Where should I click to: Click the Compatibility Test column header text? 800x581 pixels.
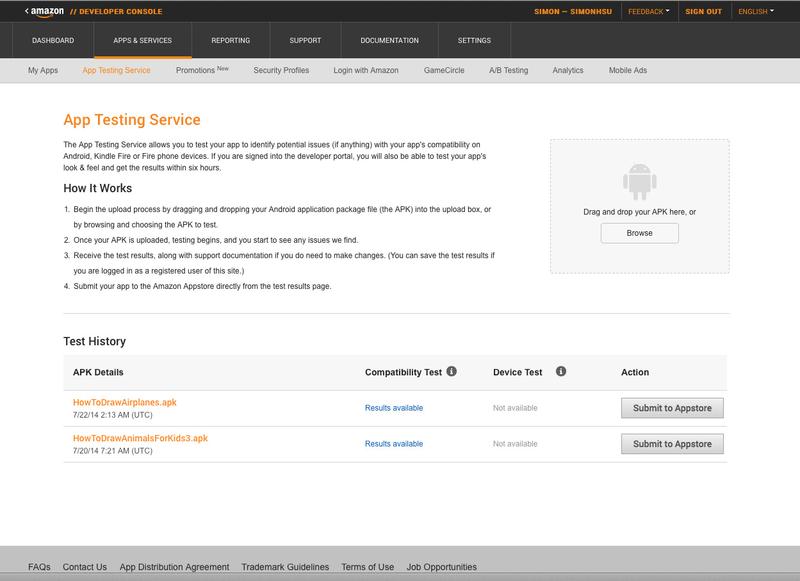click(403, 372)
